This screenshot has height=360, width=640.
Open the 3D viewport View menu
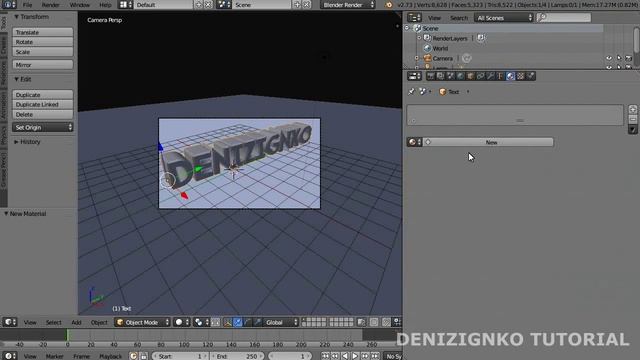[x=30, y=322]
